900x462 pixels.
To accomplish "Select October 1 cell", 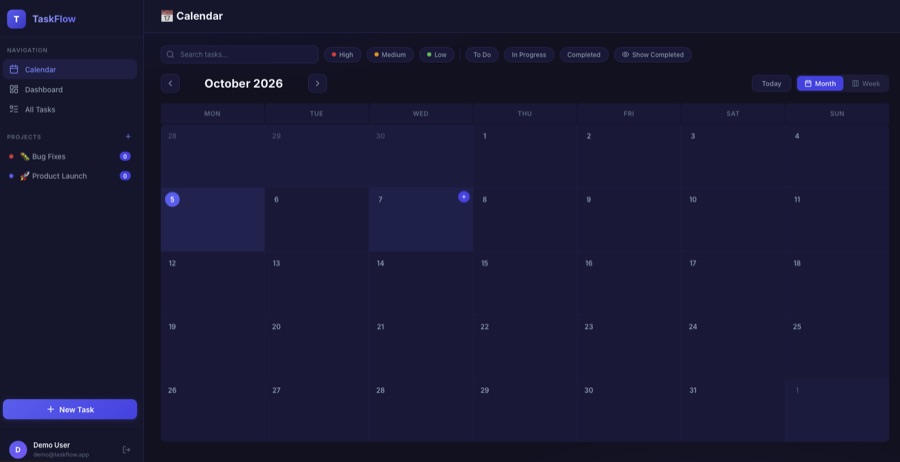I will click(x=525, y=156).
